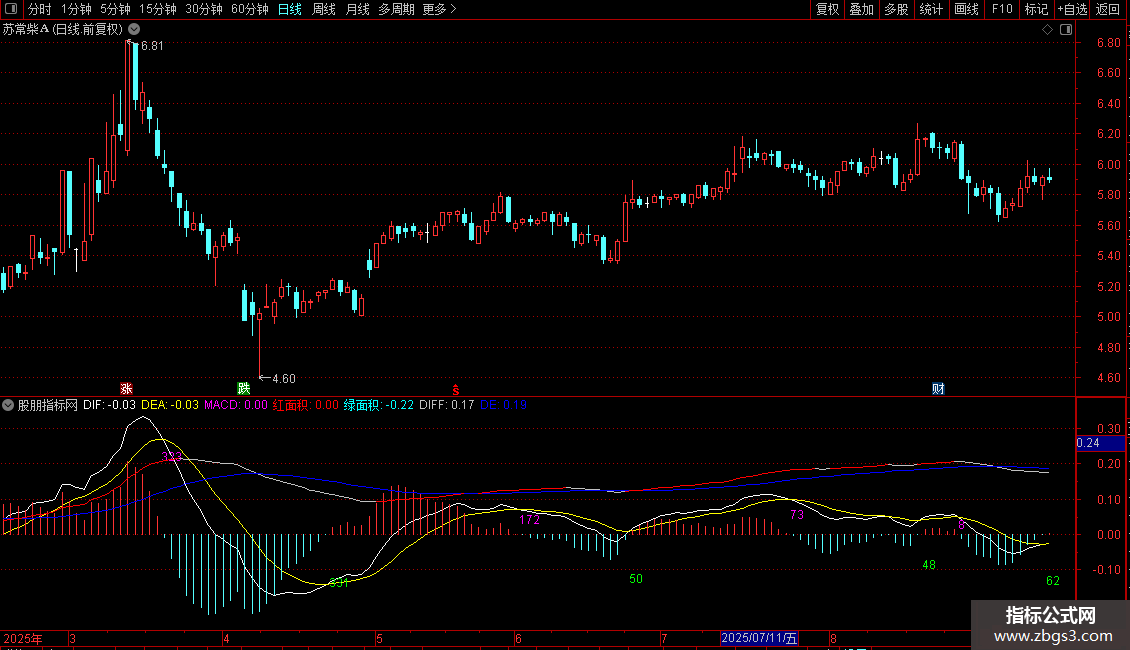Click the blue 财 marker icon

(938, 388)
